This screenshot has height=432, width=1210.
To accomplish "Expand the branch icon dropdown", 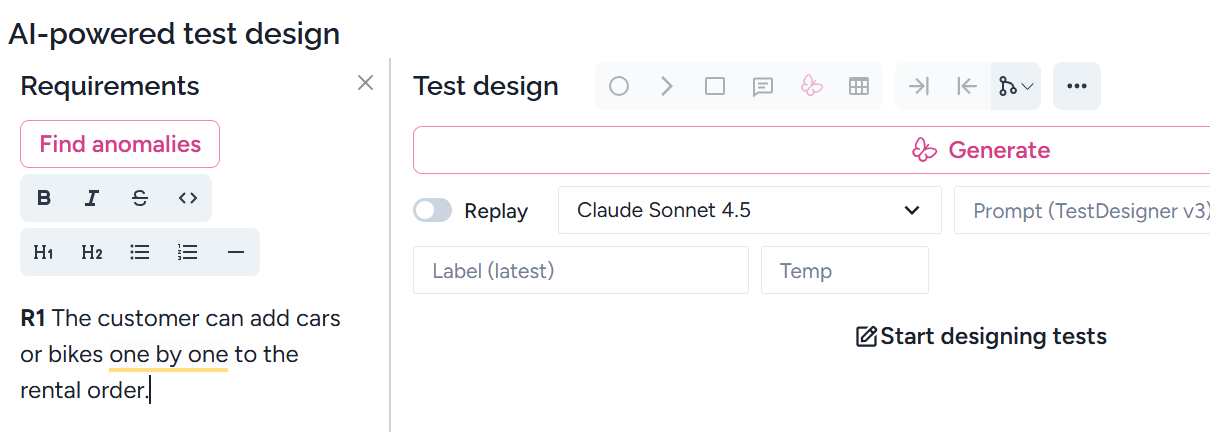I will pyautogui.click(x=1016, y=86).
